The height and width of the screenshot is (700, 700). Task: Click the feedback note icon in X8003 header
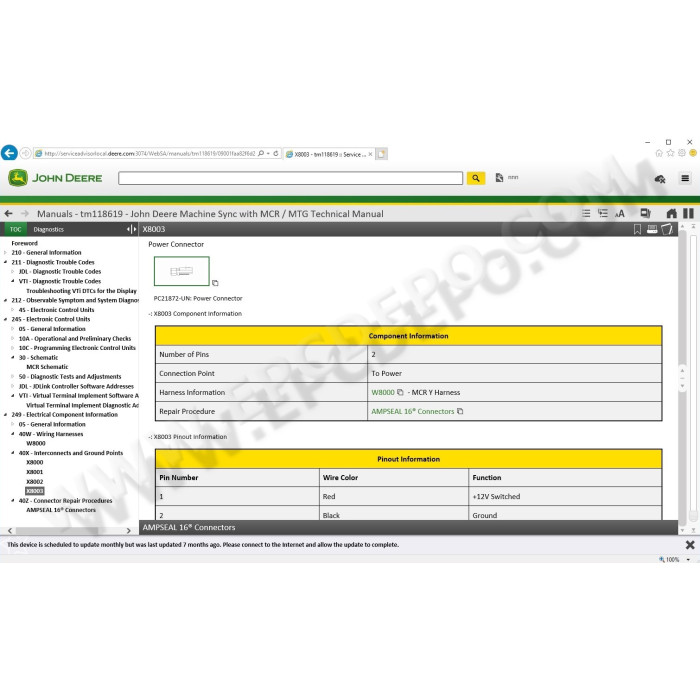tap(667, 229)
